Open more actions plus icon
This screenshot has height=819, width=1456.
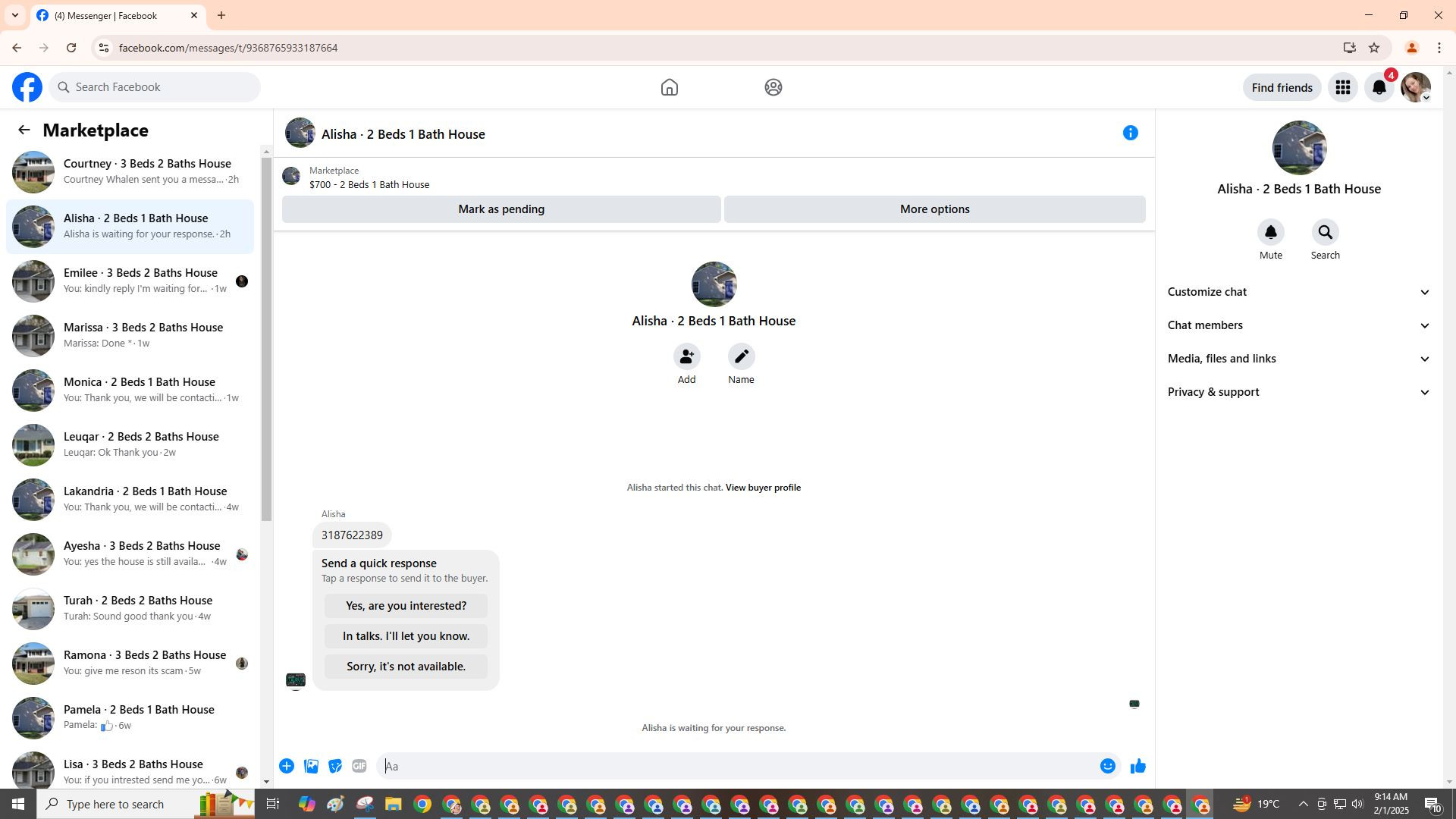[x=287, y=767]
